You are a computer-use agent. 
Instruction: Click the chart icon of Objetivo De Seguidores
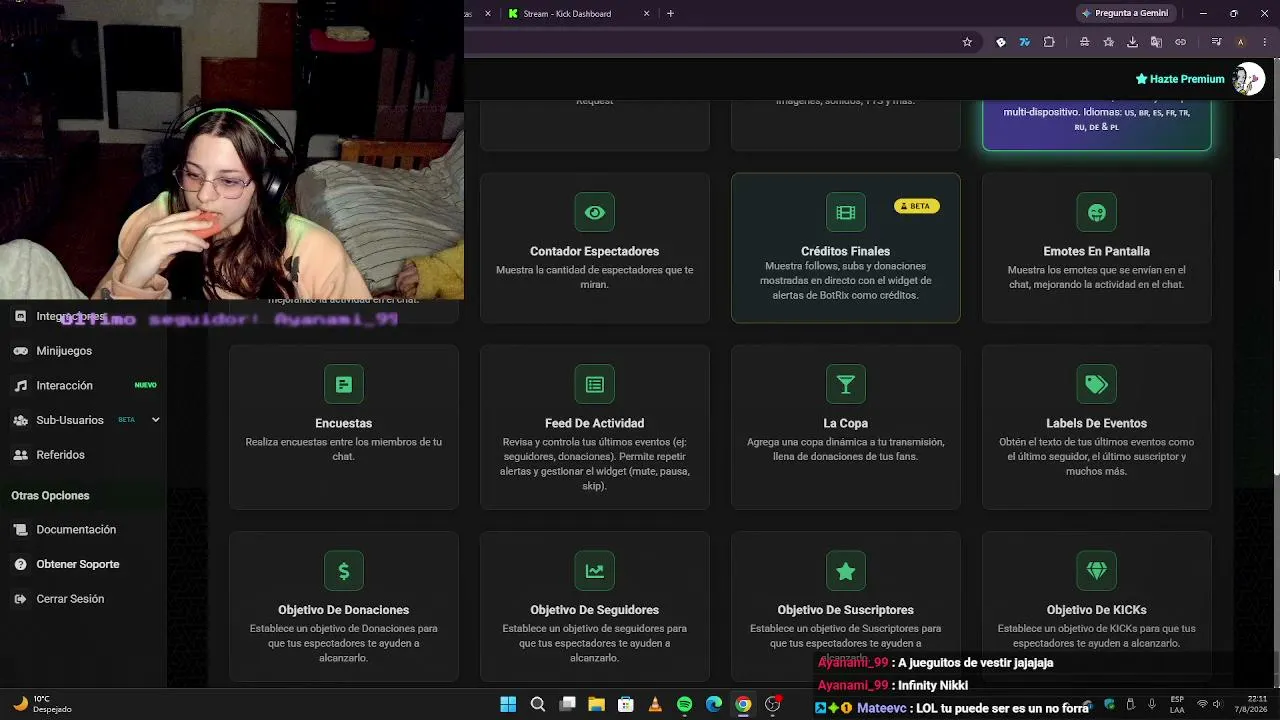coord(595,571)
